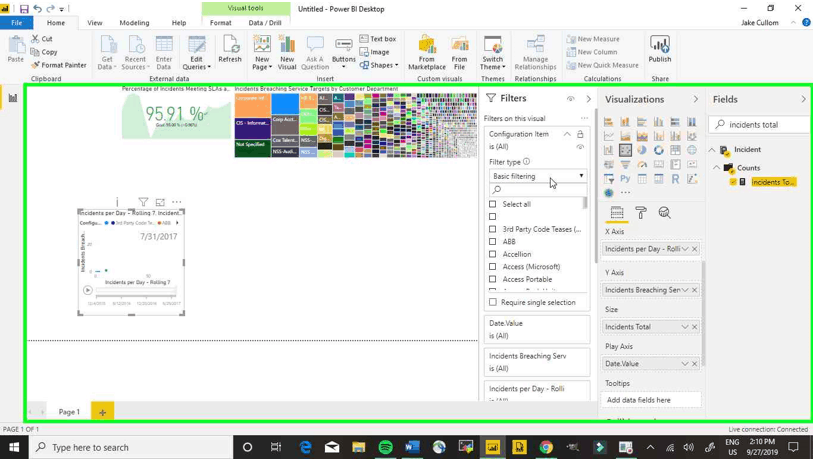This screenshot has height=461, width=814.
Task: Check Access (Microsoft) filter option
Action: pyautogui.click(x=493, y=266)
